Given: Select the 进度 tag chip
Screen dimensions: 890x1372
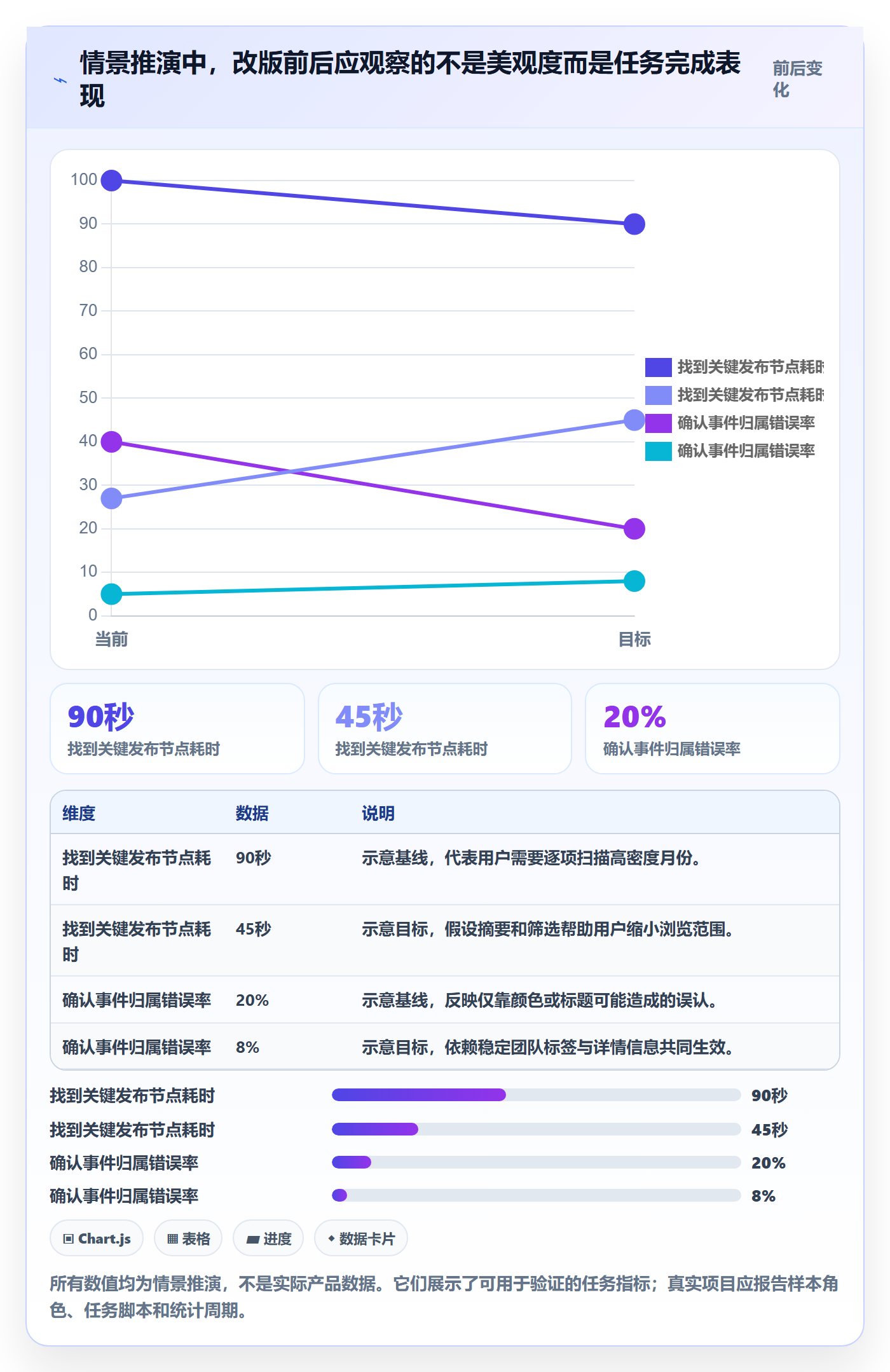Looking at the screenshot, I should point(268,1238).
